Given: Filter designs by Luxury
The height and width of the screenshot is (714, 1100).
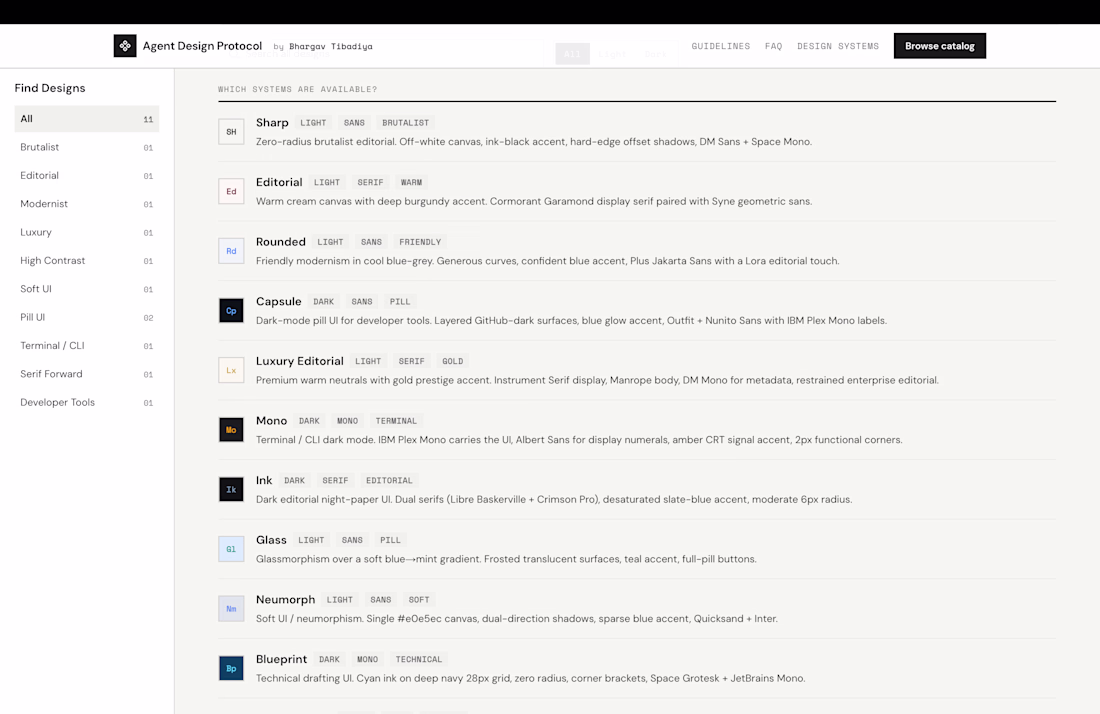Looking at the screenshot, I should tap(86, 232).
